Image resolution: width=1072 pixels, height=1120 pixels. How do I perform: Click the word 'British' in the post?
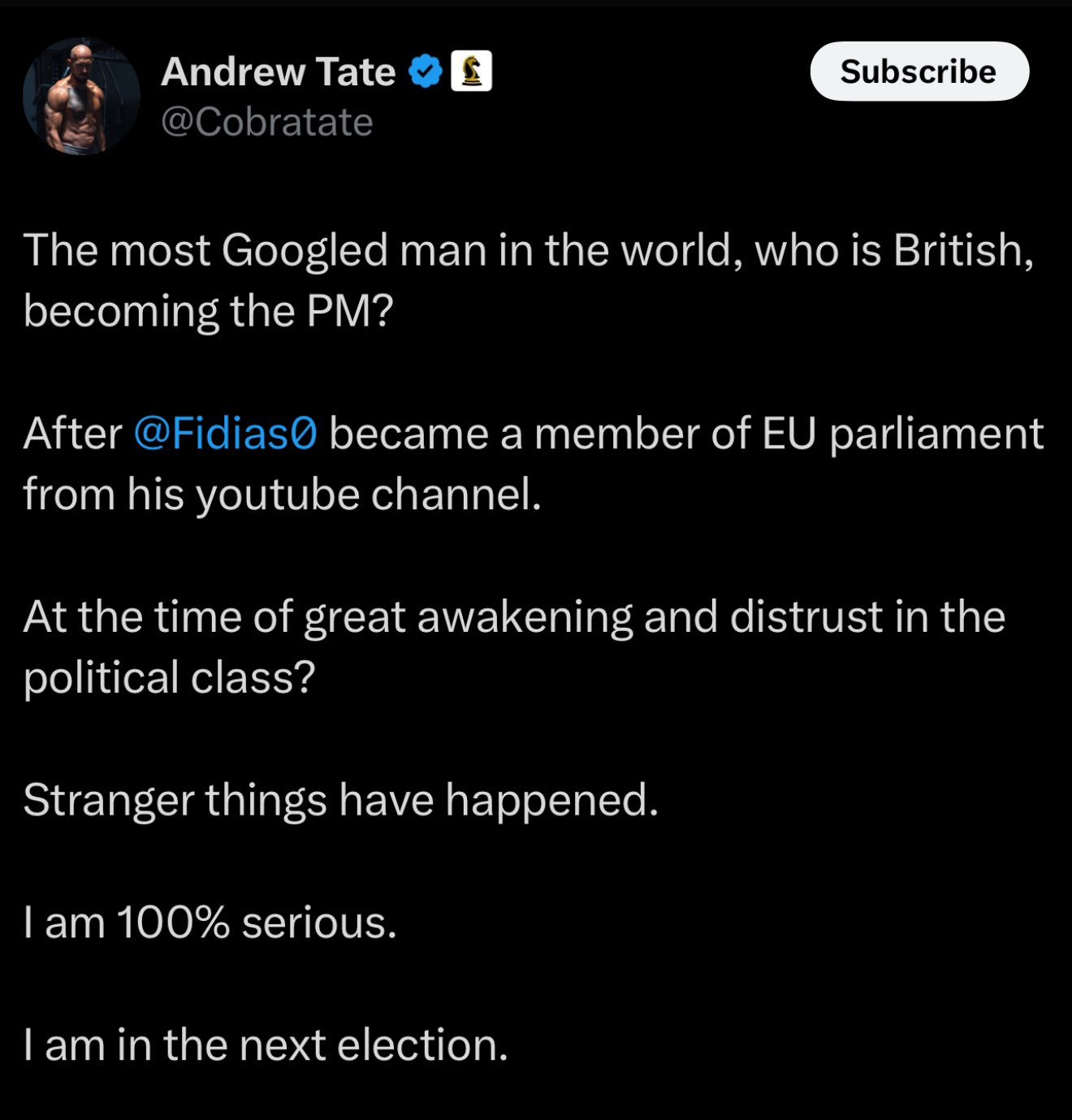pyautogui.click(x=963, y=249)
